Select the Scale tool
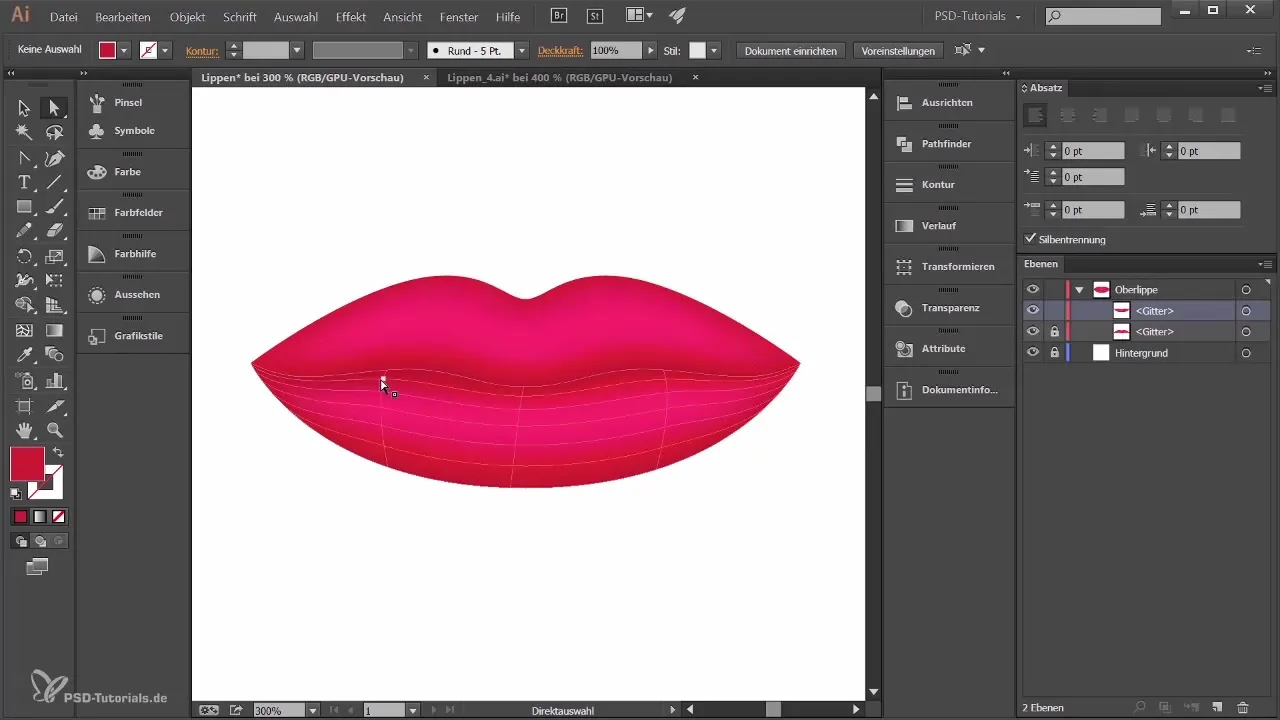Viewport: 1280px width, 720px height. (x=54, y=257)
